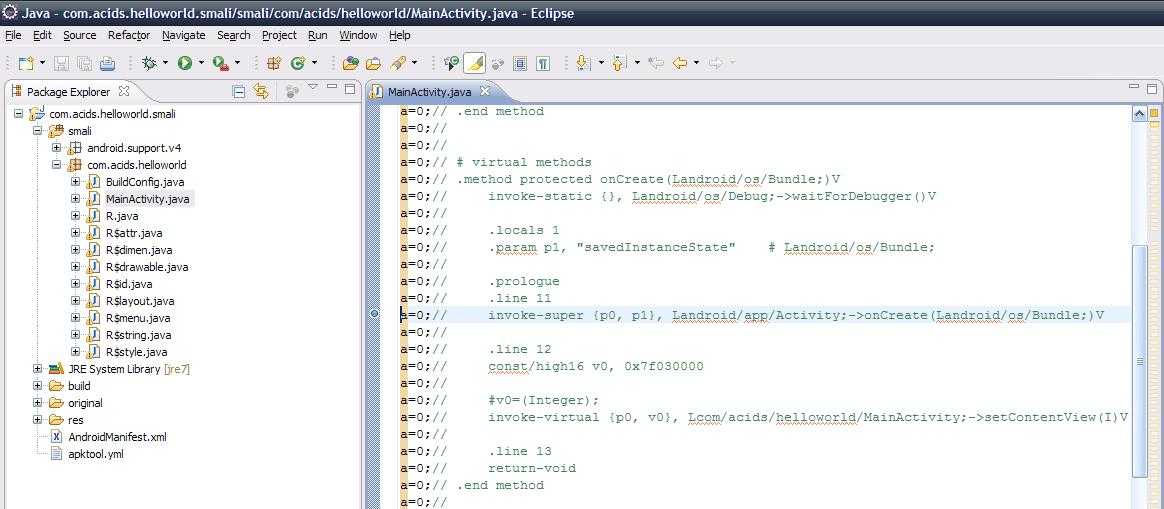
Task: Toggle the Skip All Breakpoints icon
Action: pyautogui.click(x=452, y=64)
